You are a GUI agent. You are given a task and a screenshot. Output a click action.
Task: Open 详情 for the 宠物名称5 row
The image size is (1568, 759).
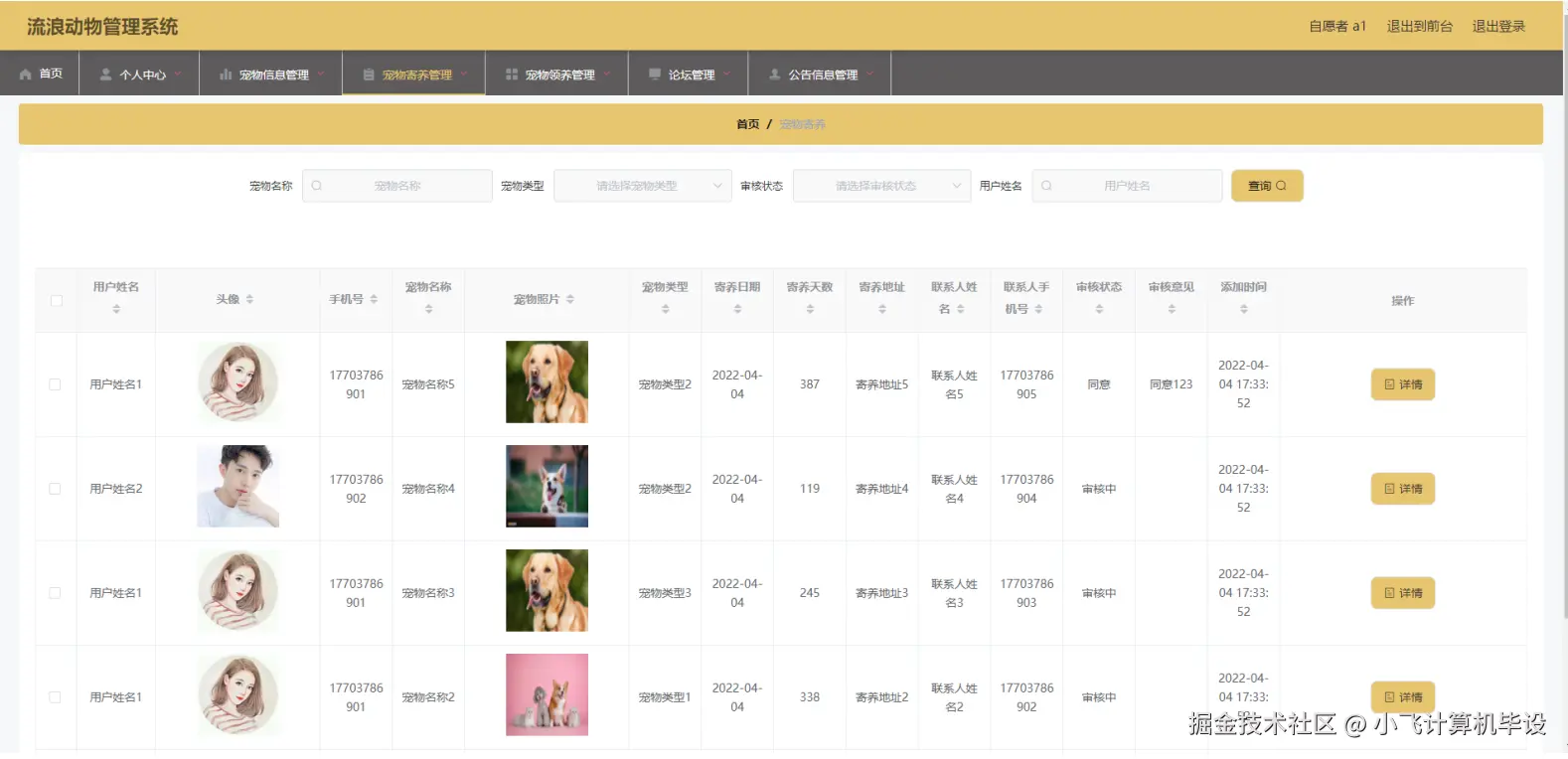(x=1403, y=384)
